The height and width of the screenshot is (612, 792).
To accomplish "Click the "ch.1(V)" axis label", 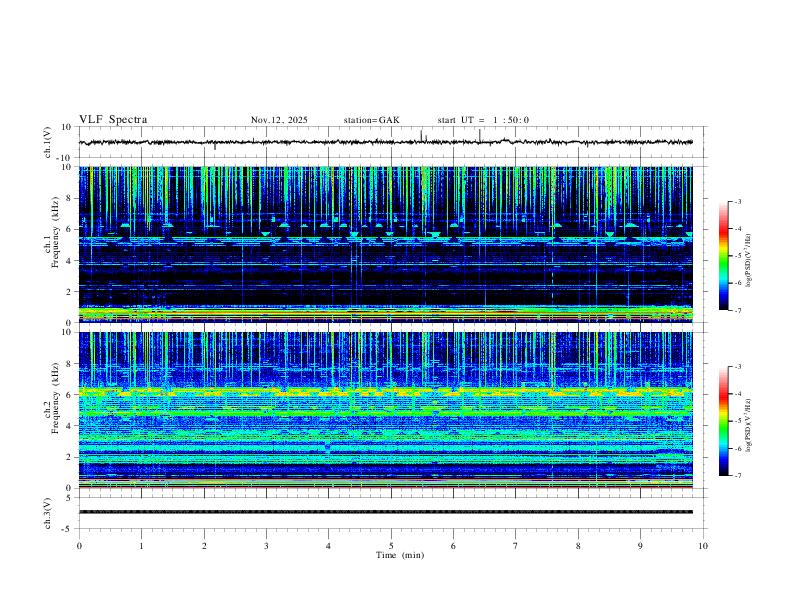I will pyautogui.click(x=48, y=142).
